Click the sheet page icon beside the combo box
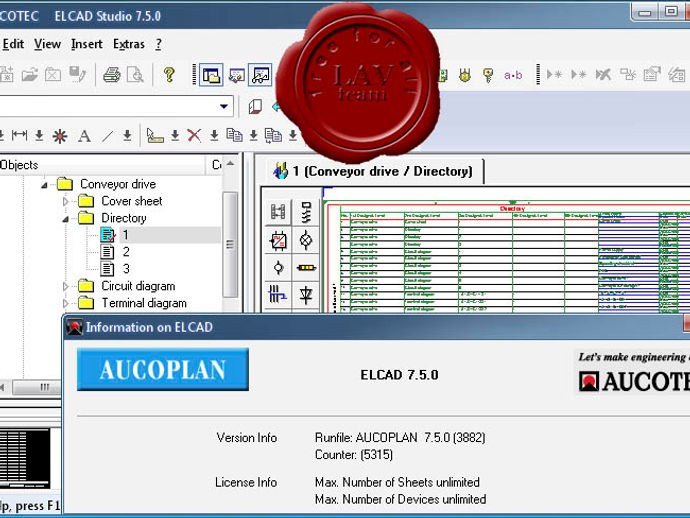Image resolution: width=690 pixels, height=518 pixels. (x=255, y=106)
